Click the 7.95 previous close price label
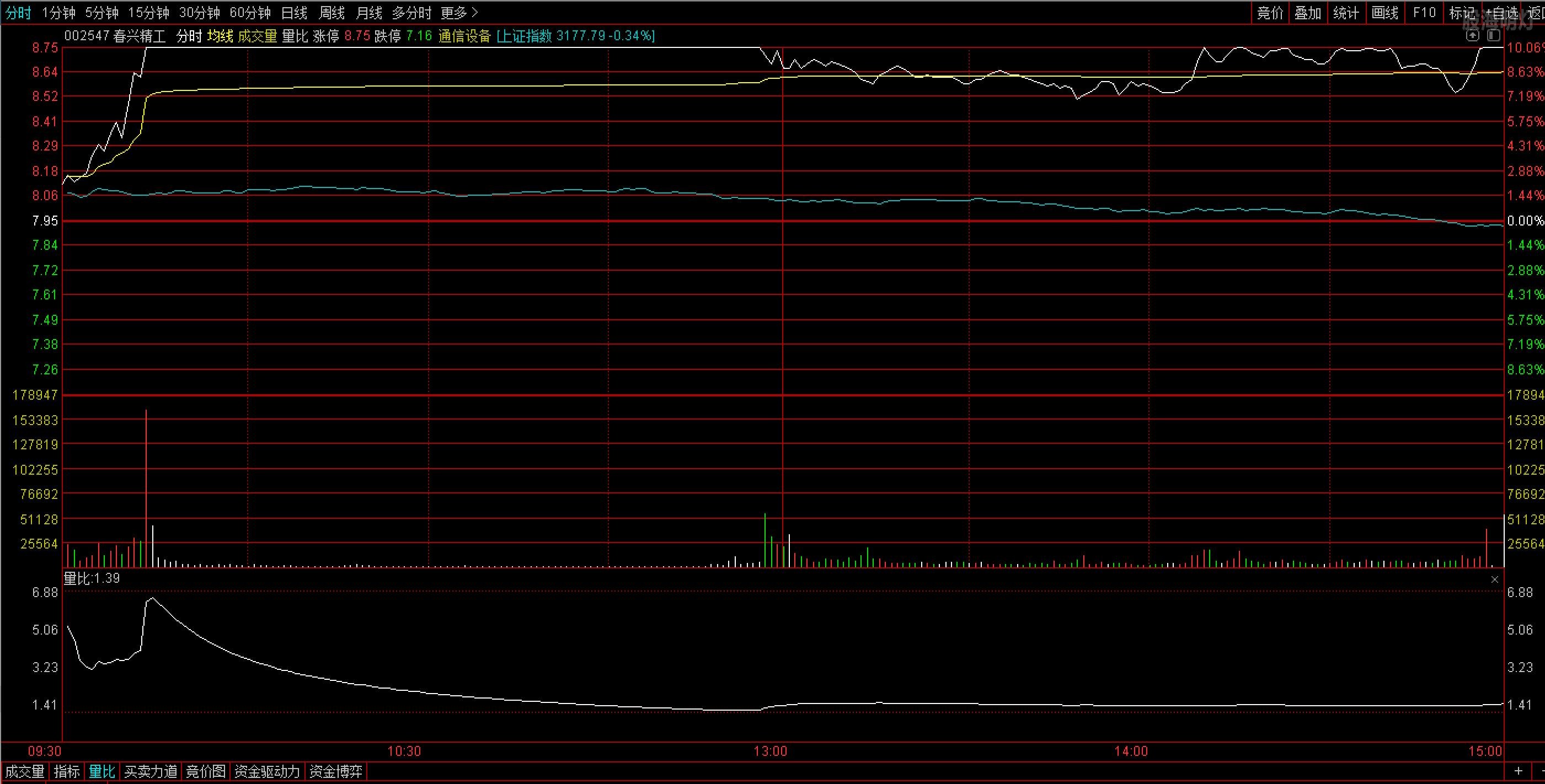Viewport: 1545px width, 784px height. (45, 221)
